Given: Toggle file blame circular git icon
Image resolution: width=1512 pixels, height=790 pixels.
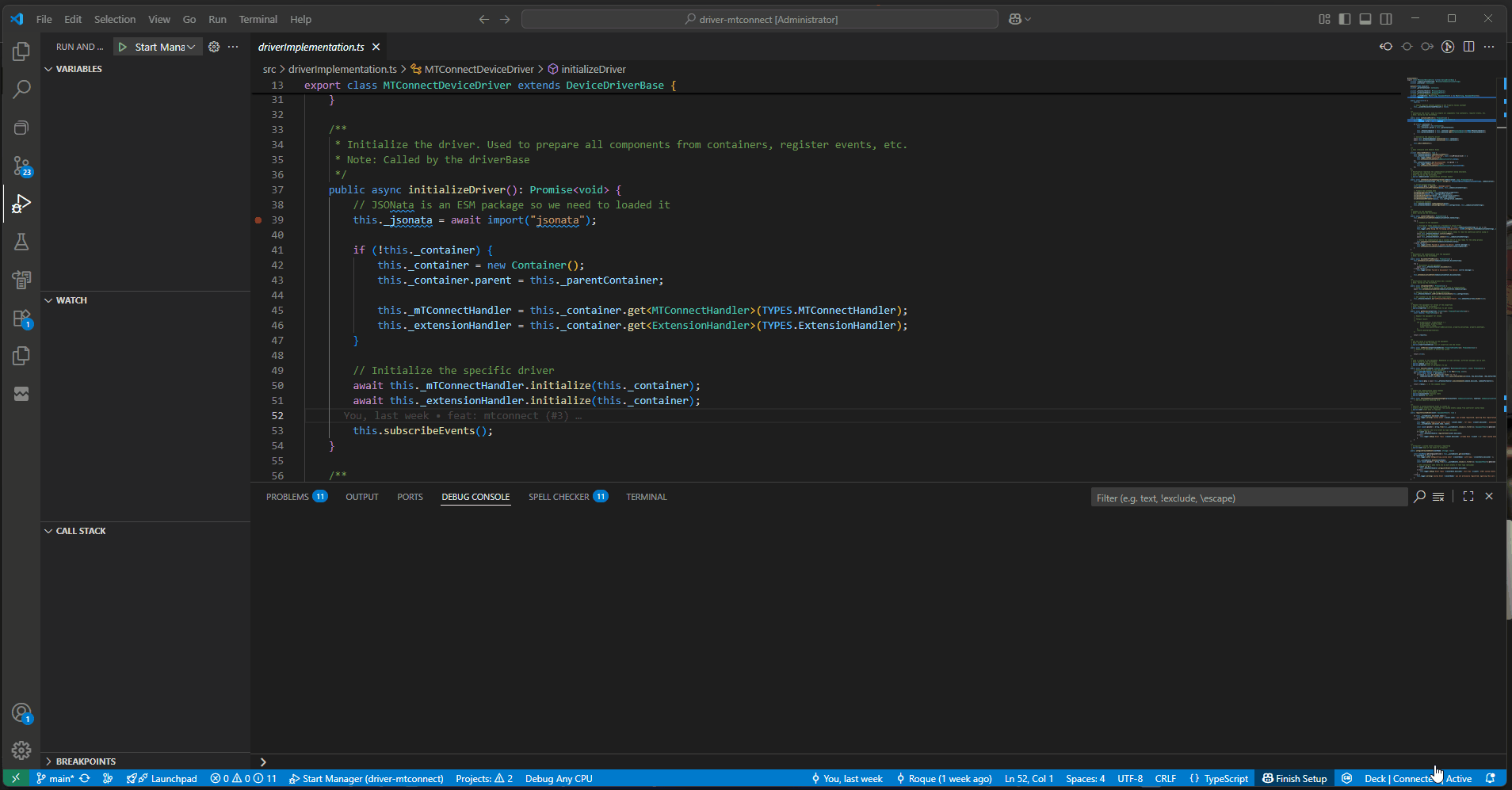Looking at the screenshot, I should 1448,47.
